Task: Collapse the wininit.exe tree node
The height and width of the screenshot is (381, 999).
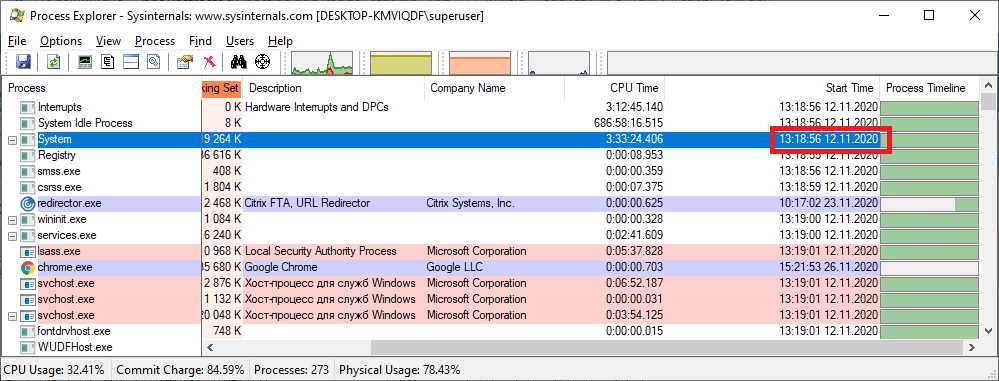Action: click(x=12, y=219)
